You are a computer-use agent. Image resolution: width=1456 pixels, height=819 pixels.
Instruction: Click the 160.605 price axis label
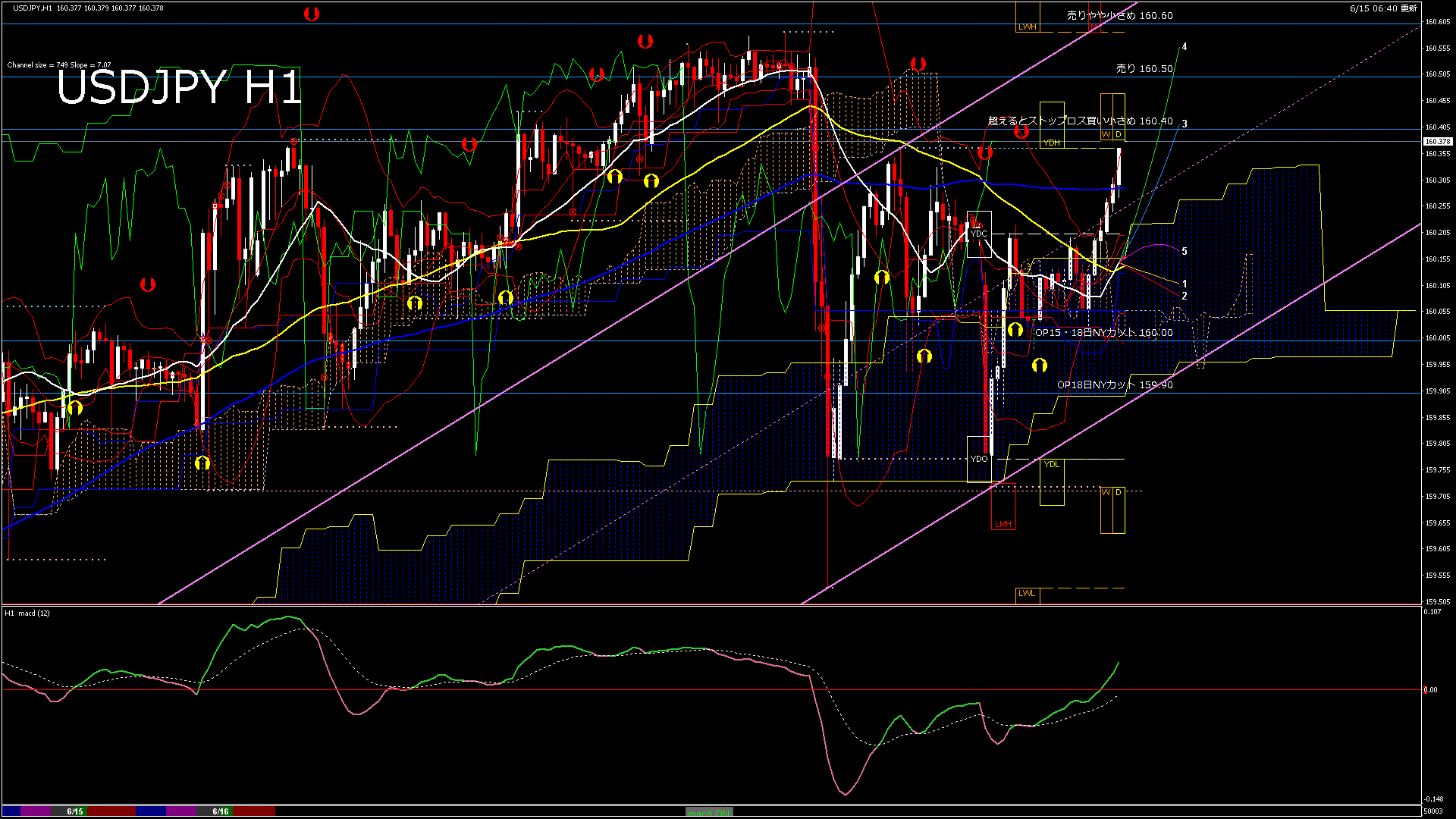[x=1438, y=22]
